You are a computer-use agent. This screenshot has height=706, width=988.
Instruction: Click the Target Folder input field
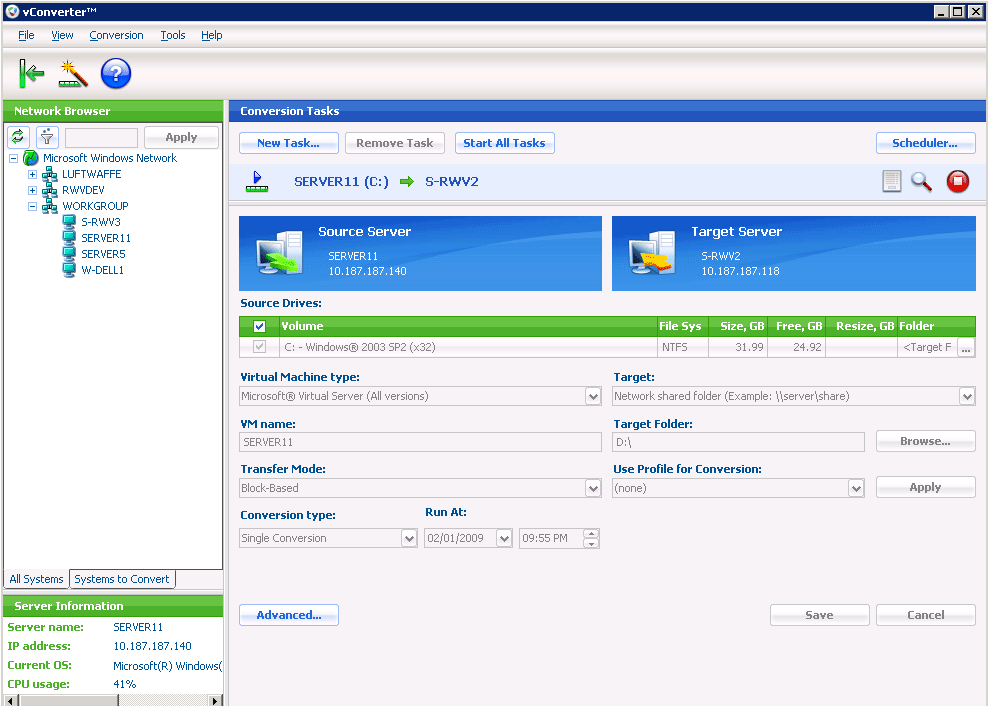(x=738, y=442)
